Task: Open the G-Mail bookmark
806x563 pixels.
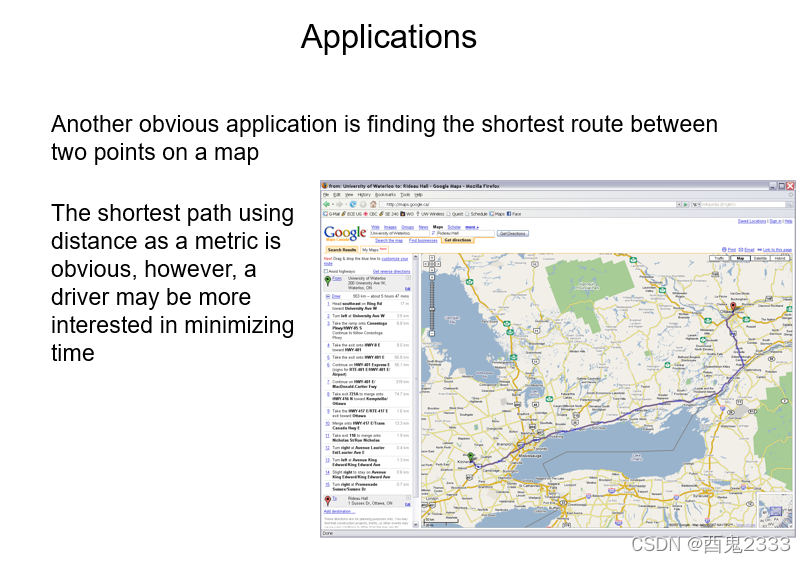Action: tap(331, 214)
